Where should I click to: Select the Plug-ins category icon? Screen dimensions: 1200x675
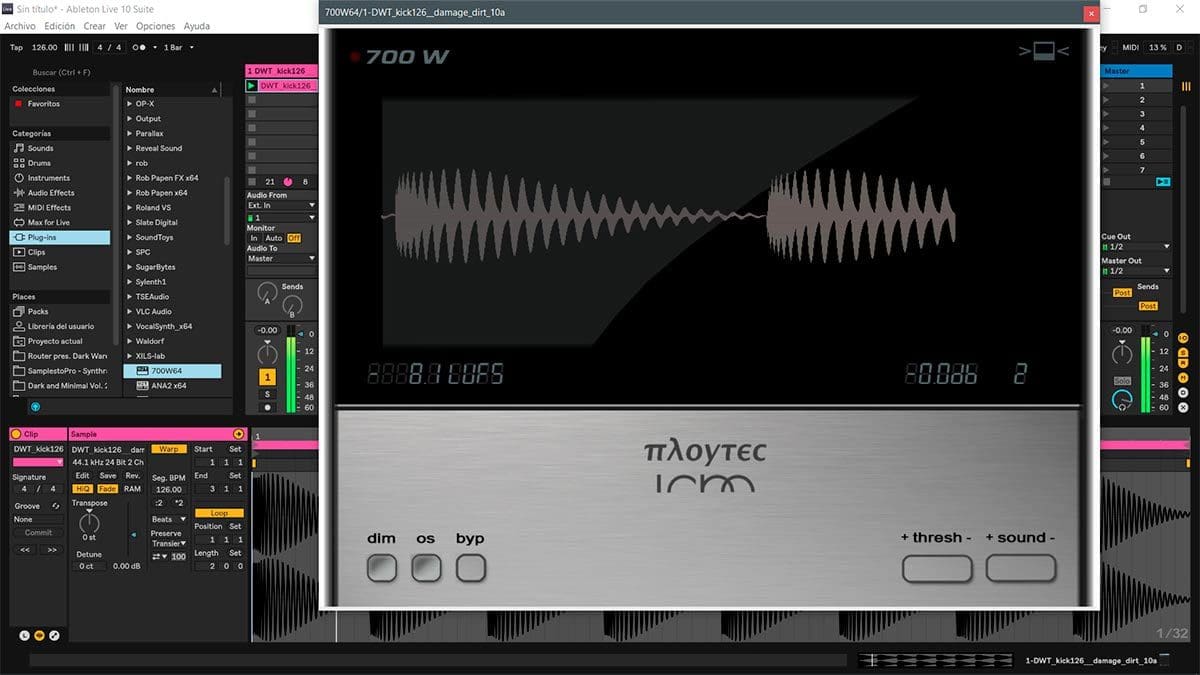coord(18,238)
